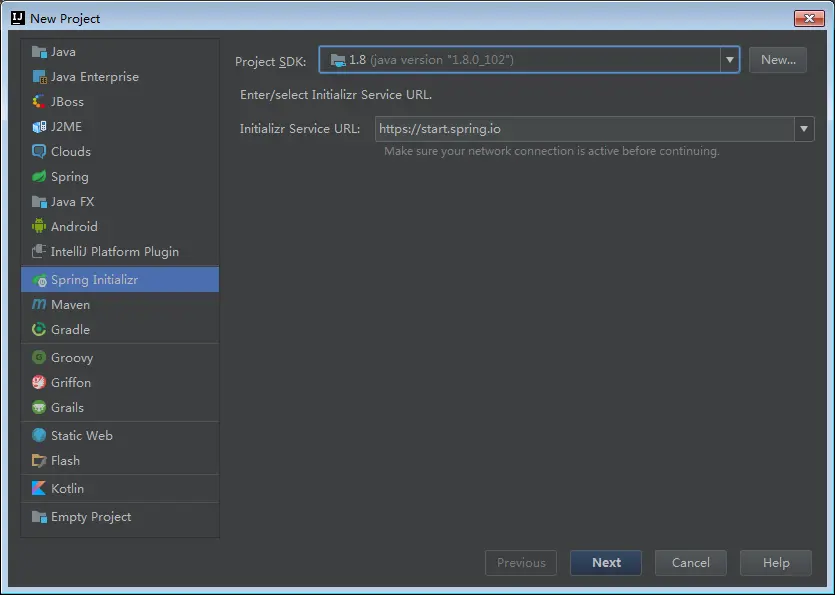Screen dimensions: 835x595
Task: Click the Android robot icon
Action: [39, 226]
